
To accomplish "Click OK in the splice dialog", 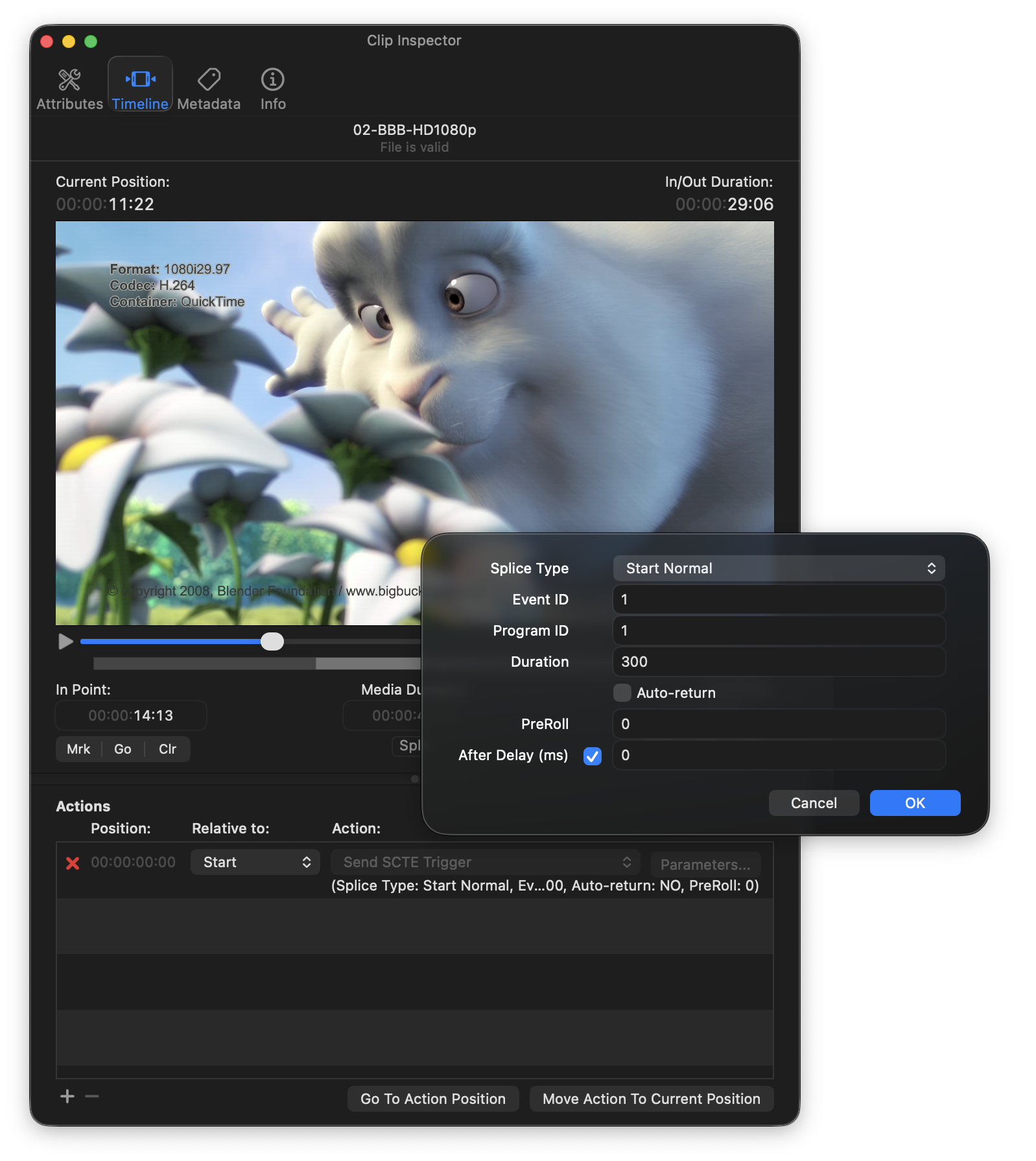I will 915,803.
